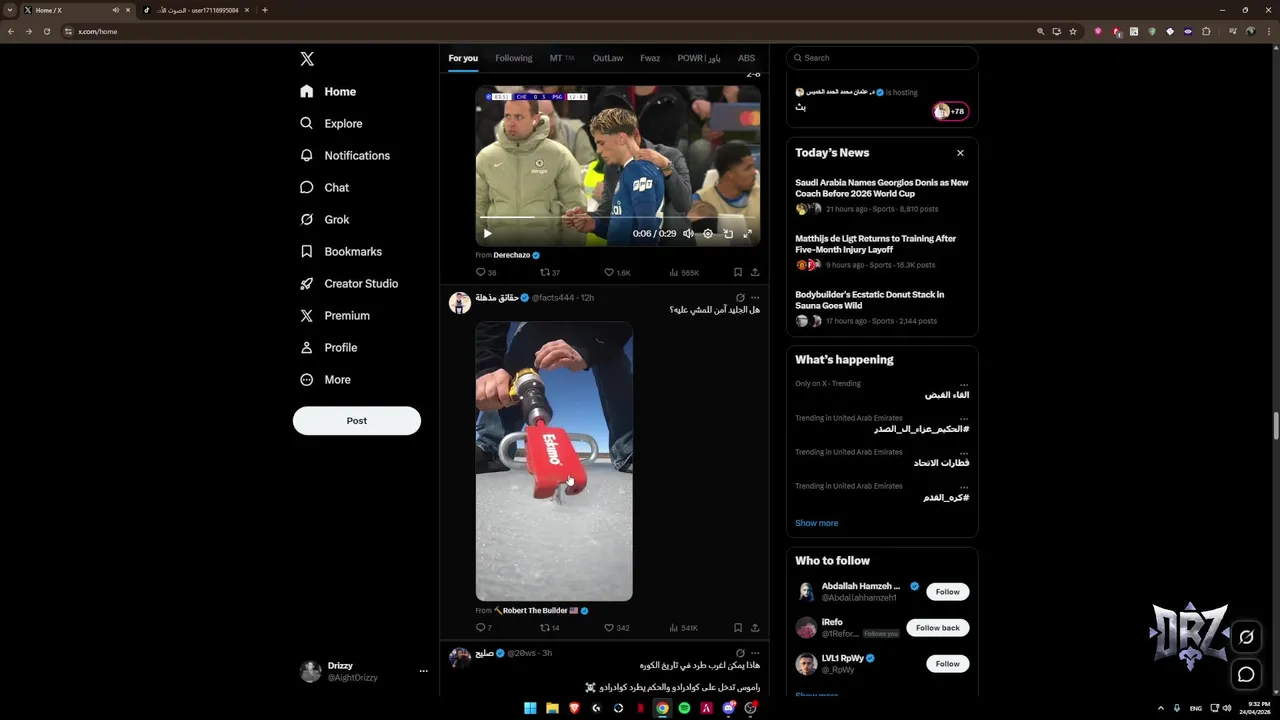
Task: Bookmark page with the address bar star
Action: pos(1073,31)
